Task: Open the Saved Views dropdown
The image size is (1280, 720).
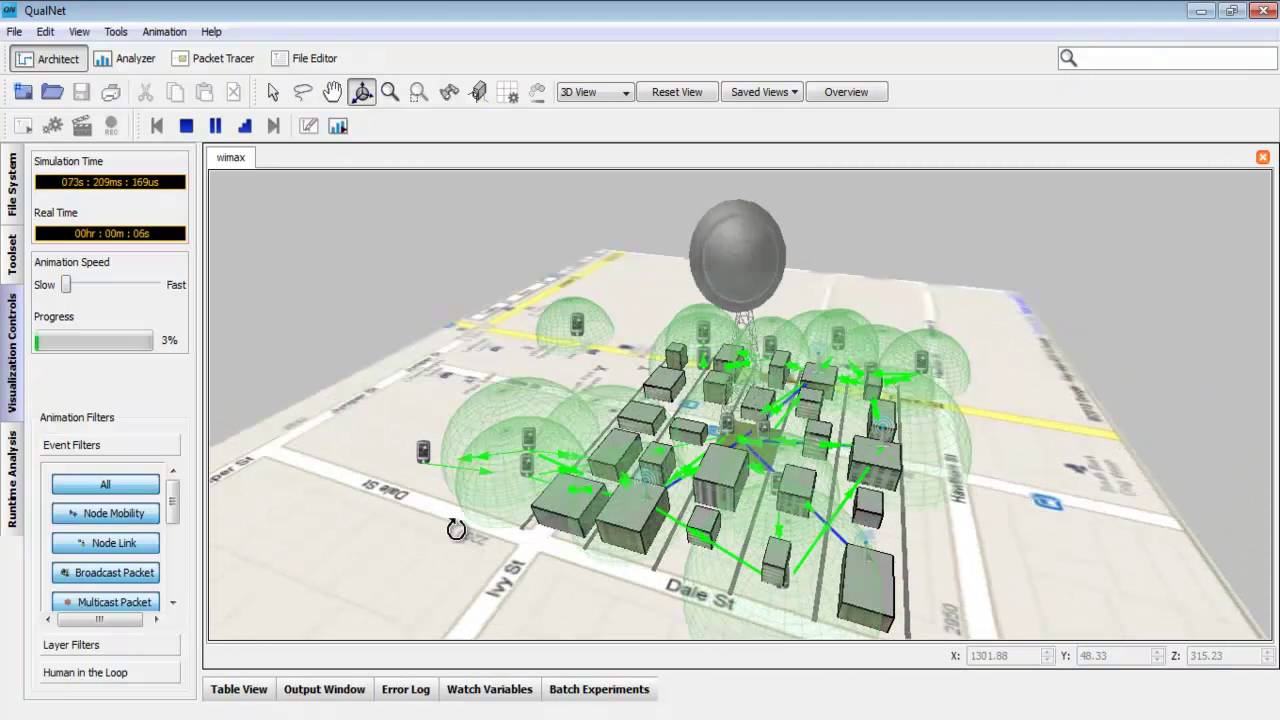Action: click(762, 92)
